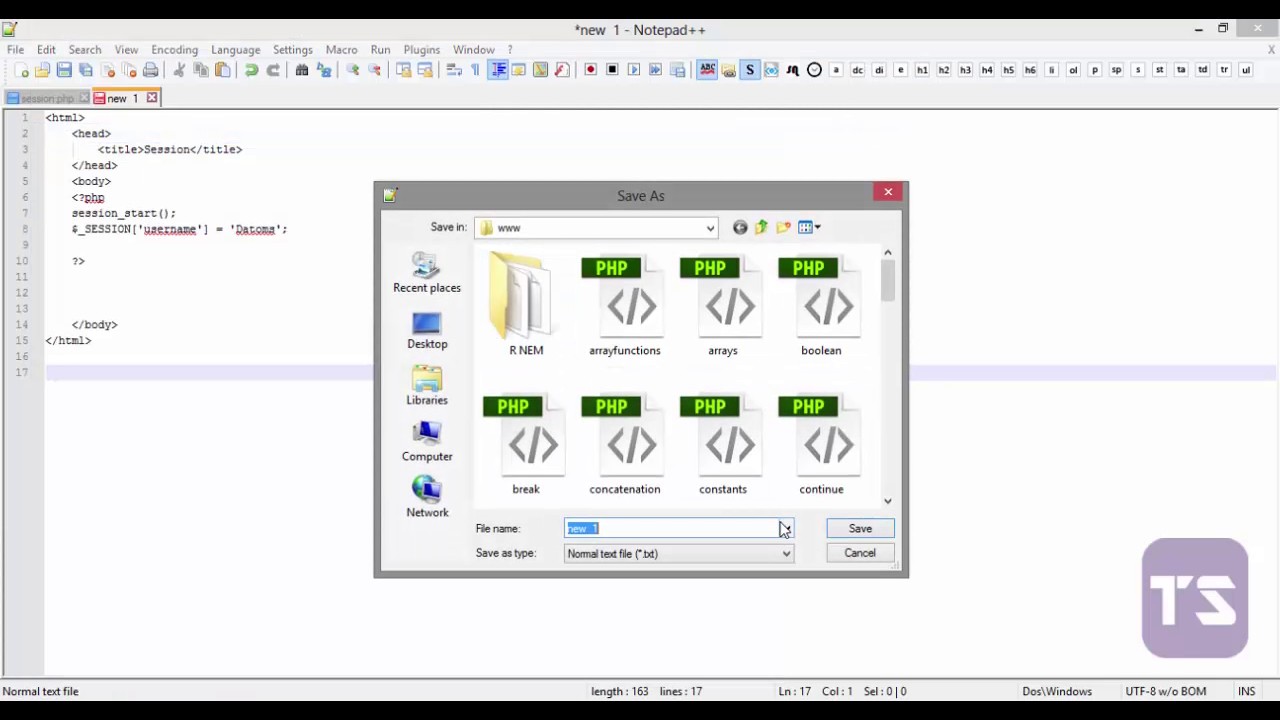
Task: Click the Save button
Action: (860, 528)
